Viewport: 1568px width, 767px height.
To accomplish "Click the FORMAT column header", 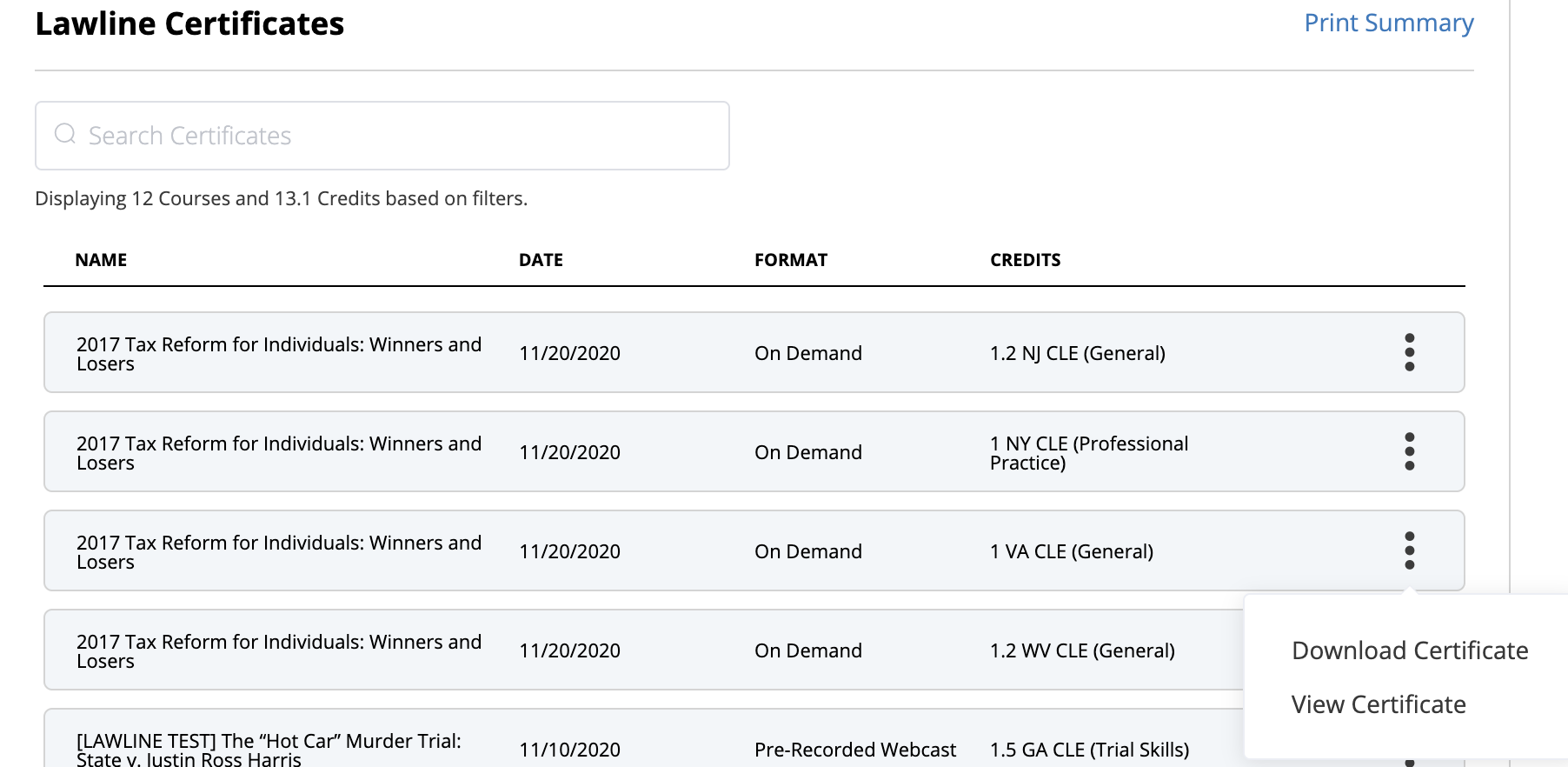I will click(x=790, y=260).
